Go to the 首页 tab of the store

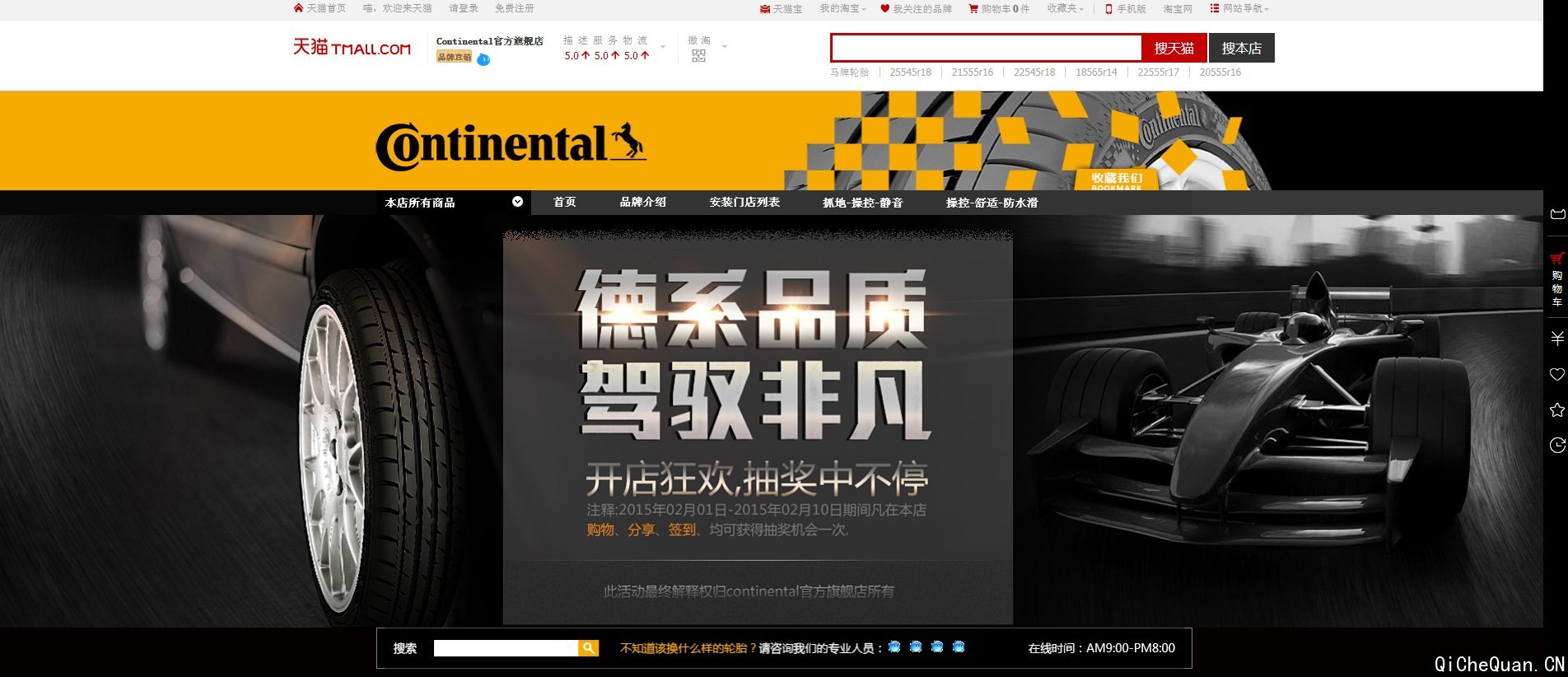565,203
